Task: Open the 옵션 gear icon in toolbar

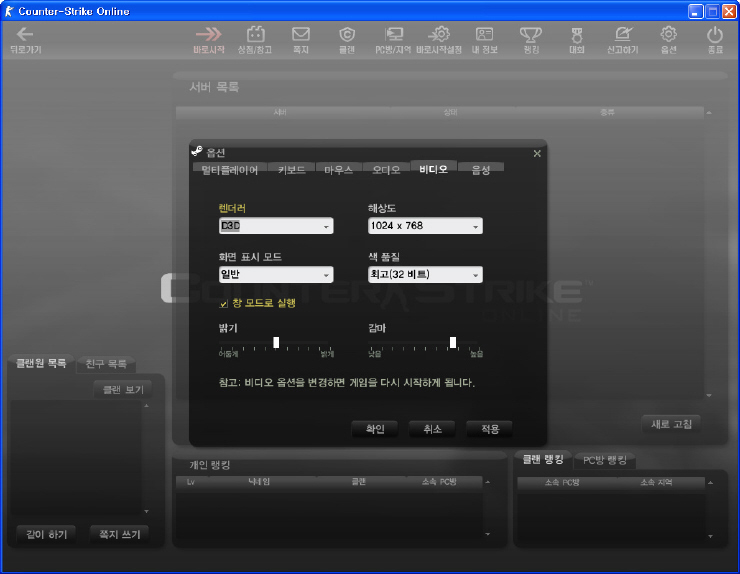Action: tap(669, 34)
